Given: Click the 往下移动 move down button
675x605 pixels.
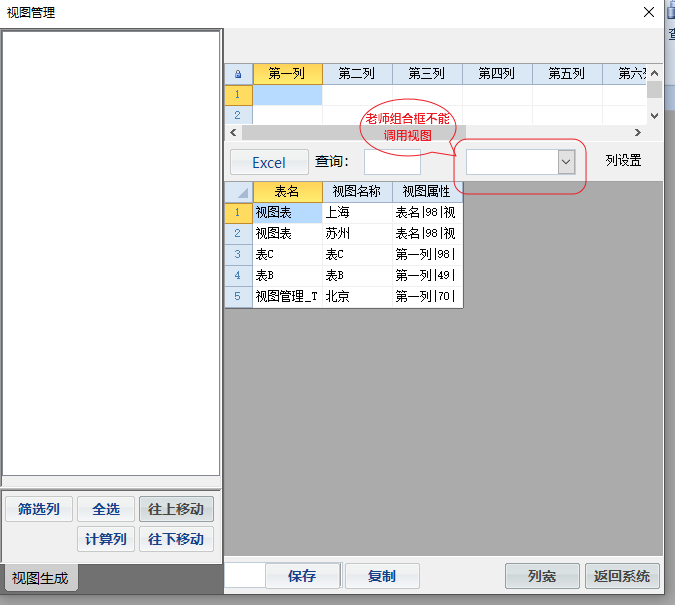Looking at the screenshot, I should pyautogui.click(x=176, y=539).
